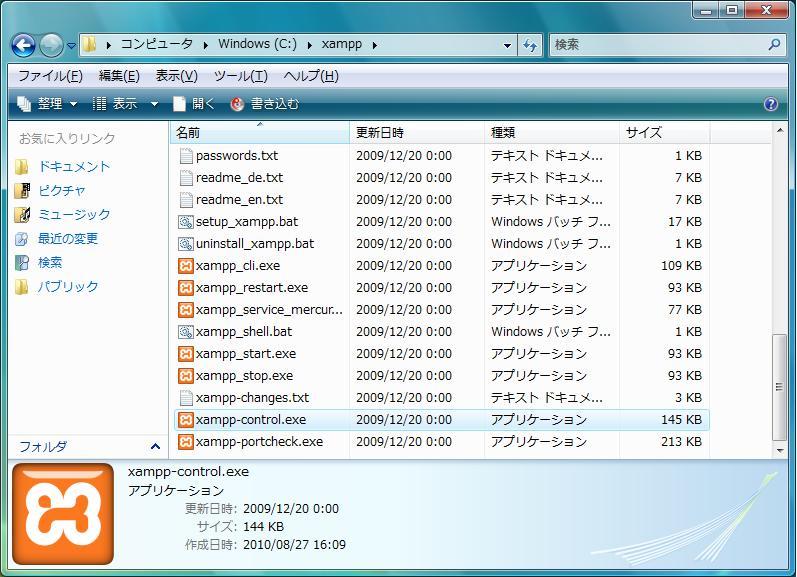Sort by 種類 column header

pyautogui.click(x=552, y=133)
